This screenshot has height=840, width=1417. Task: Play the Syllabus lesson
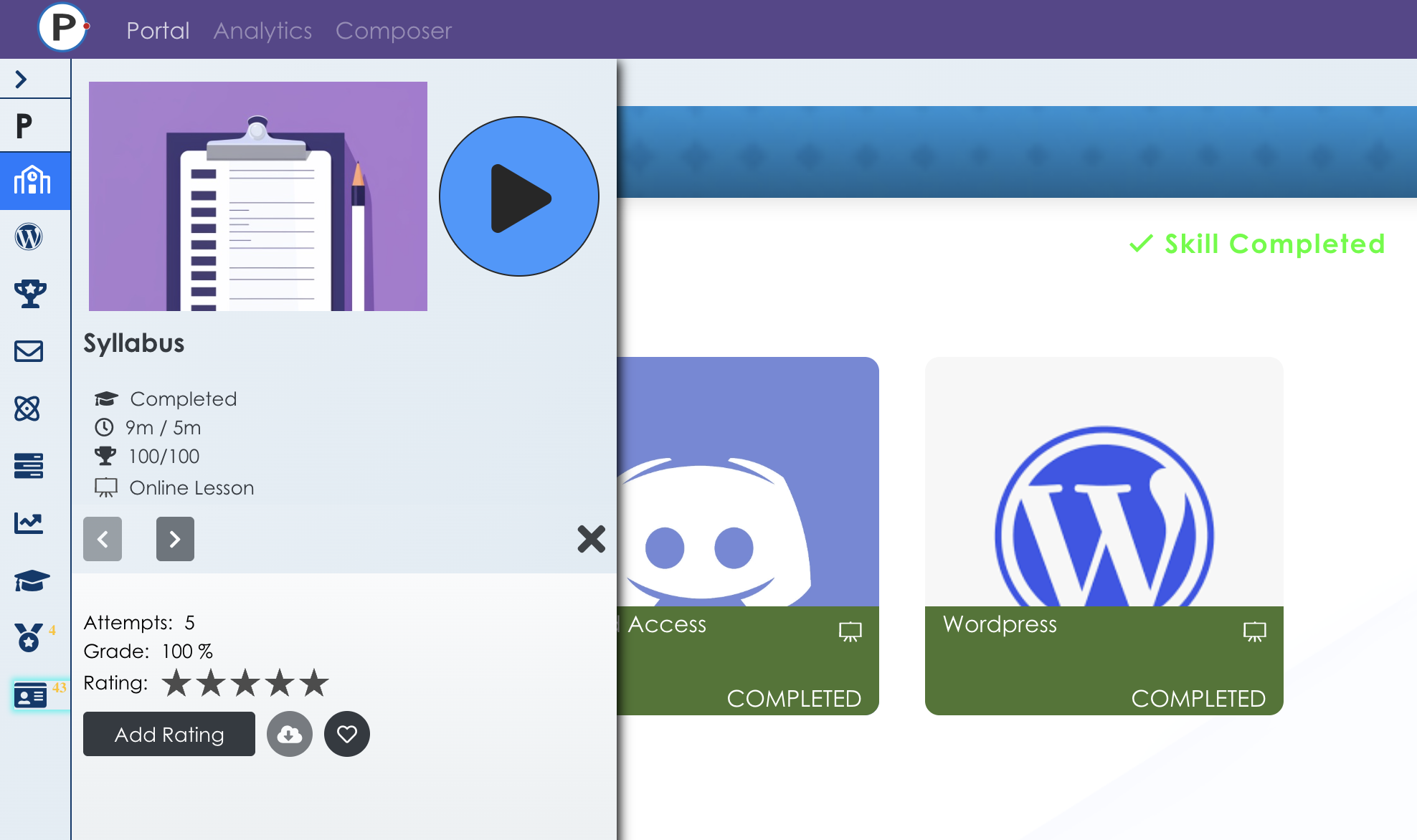coord(519,197)
